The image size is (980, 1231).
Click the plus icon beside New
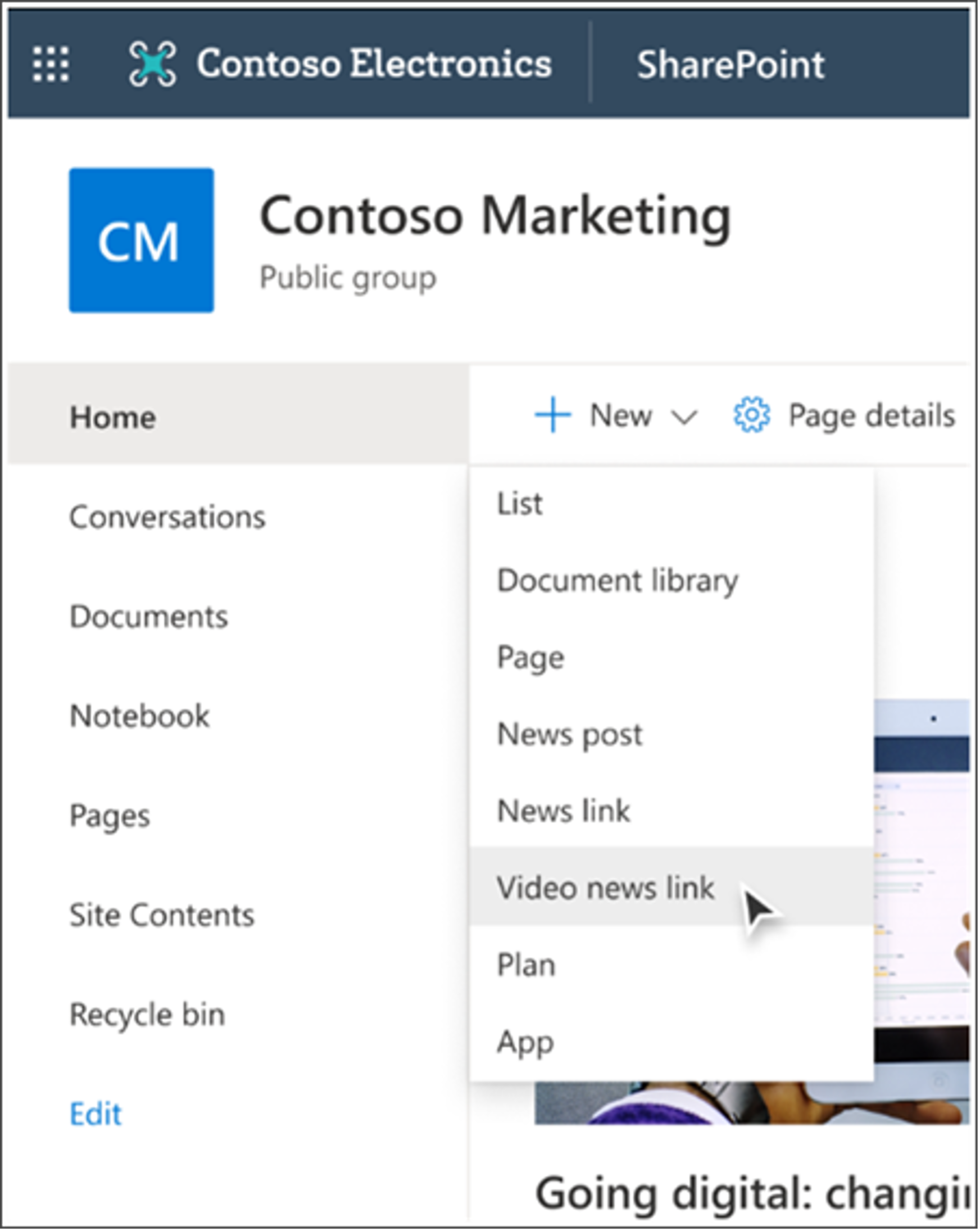pos(552,415)
